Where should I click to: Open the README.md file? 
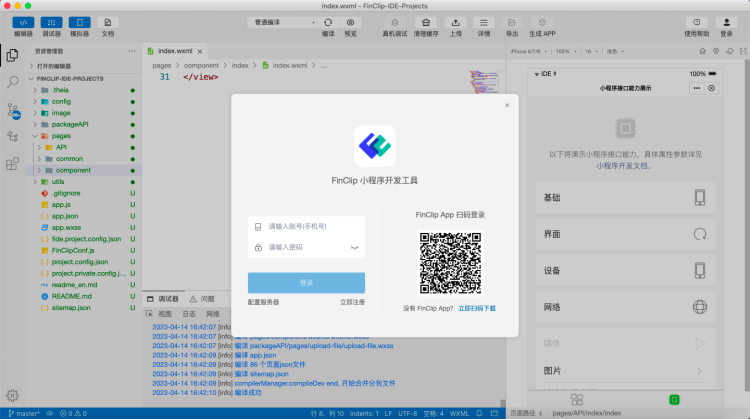[84, 297]
